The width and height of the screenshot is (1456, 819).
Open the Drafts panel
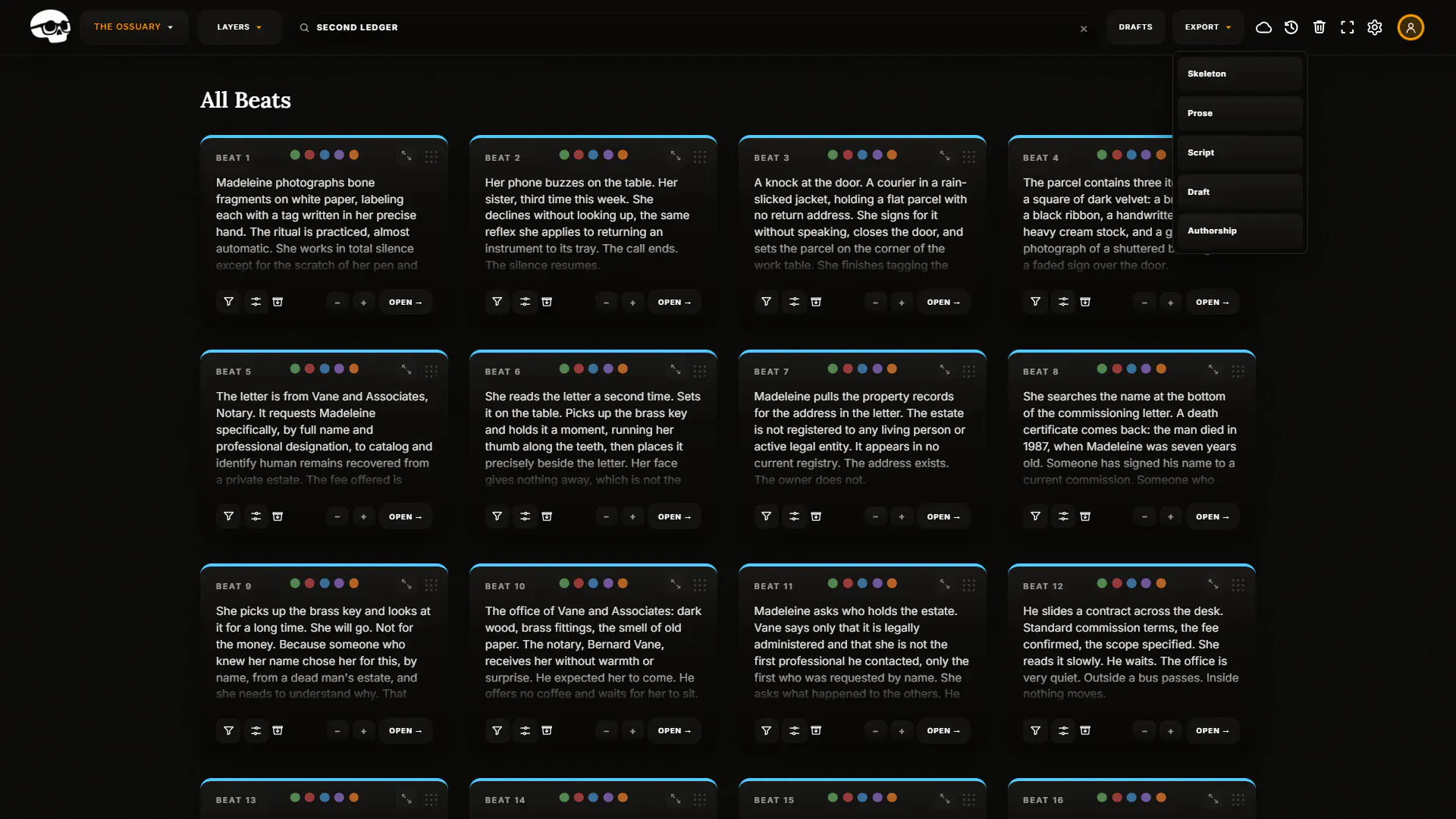[1135, 27]
